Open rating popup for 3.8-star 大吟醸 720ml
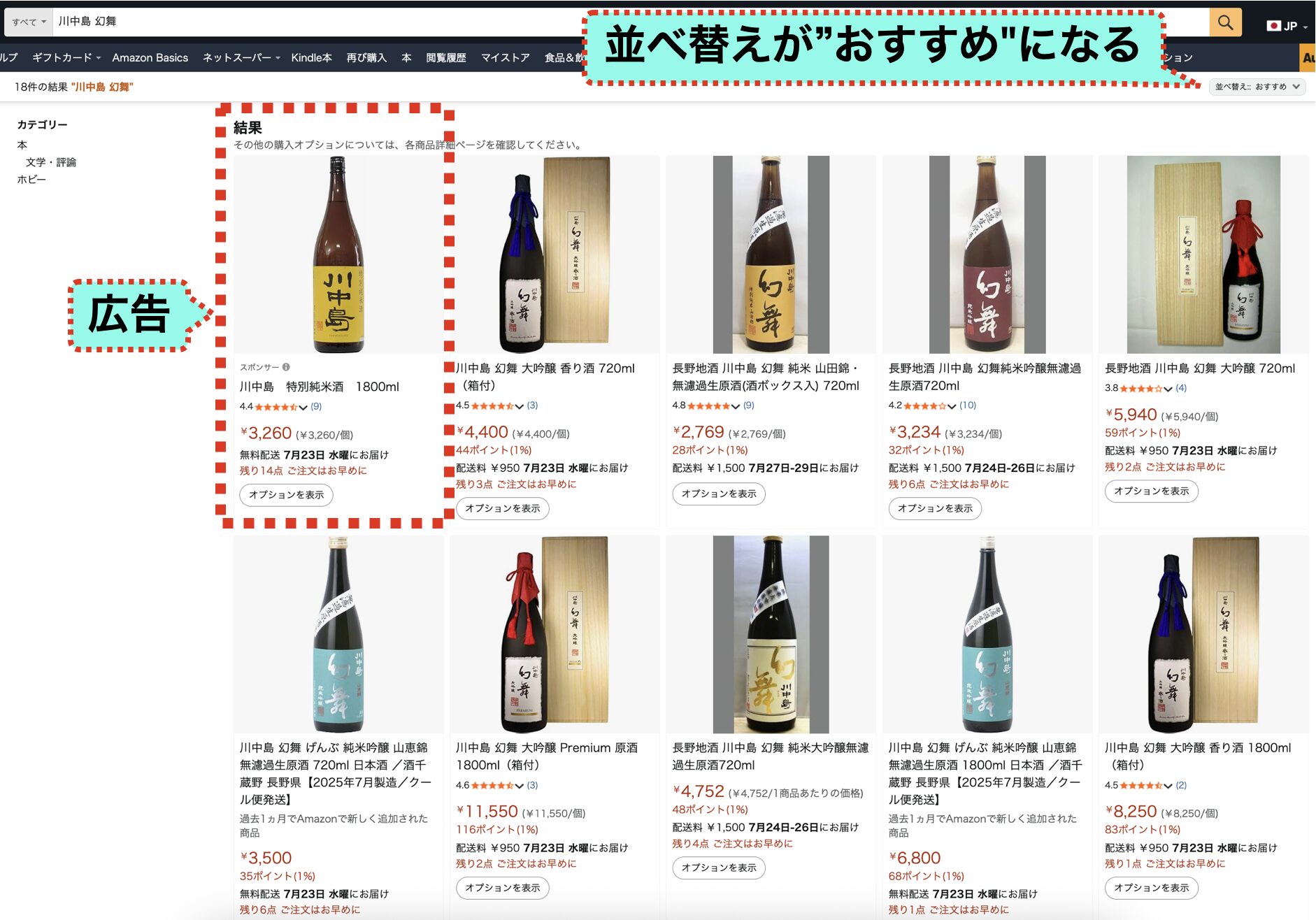Screen dimensions: 1316x920 tap(1168, 389)
